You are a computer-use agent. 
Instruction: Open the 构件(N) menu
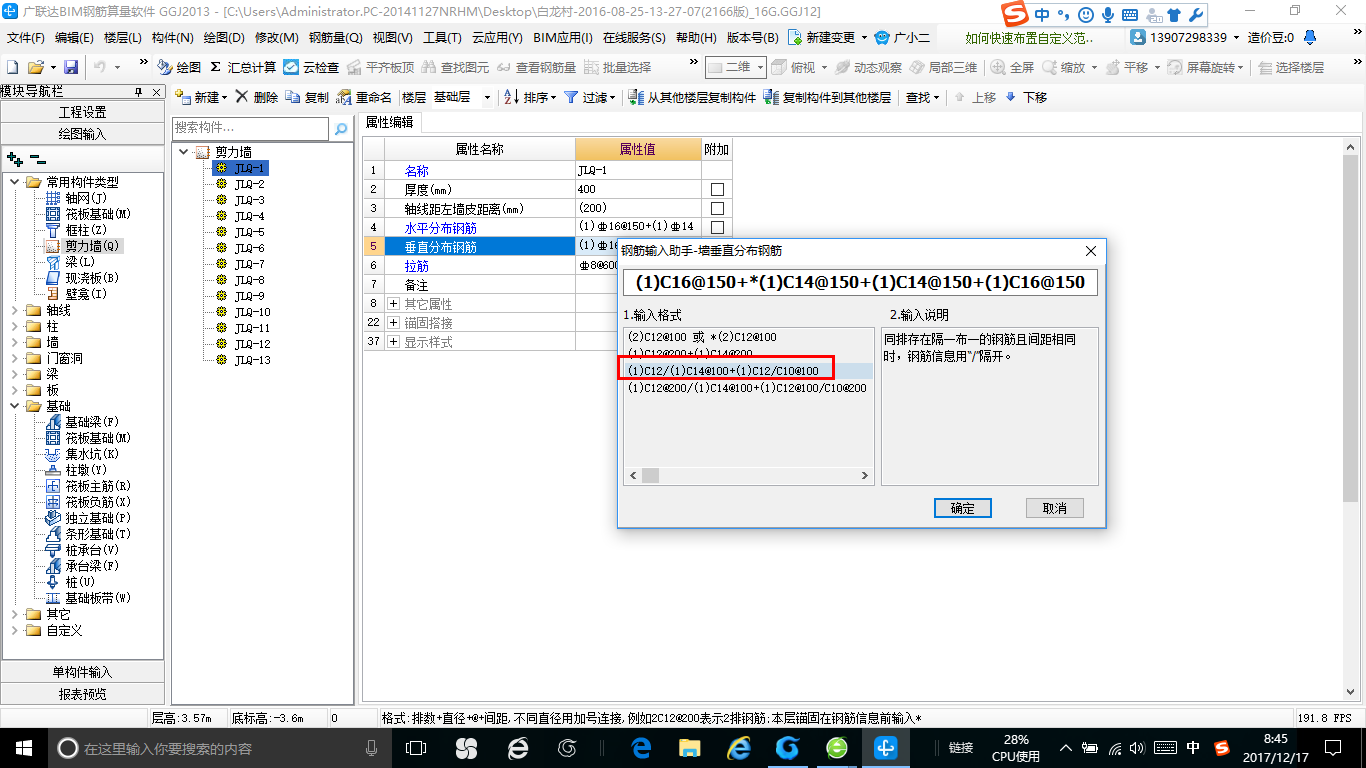point(173,38)
